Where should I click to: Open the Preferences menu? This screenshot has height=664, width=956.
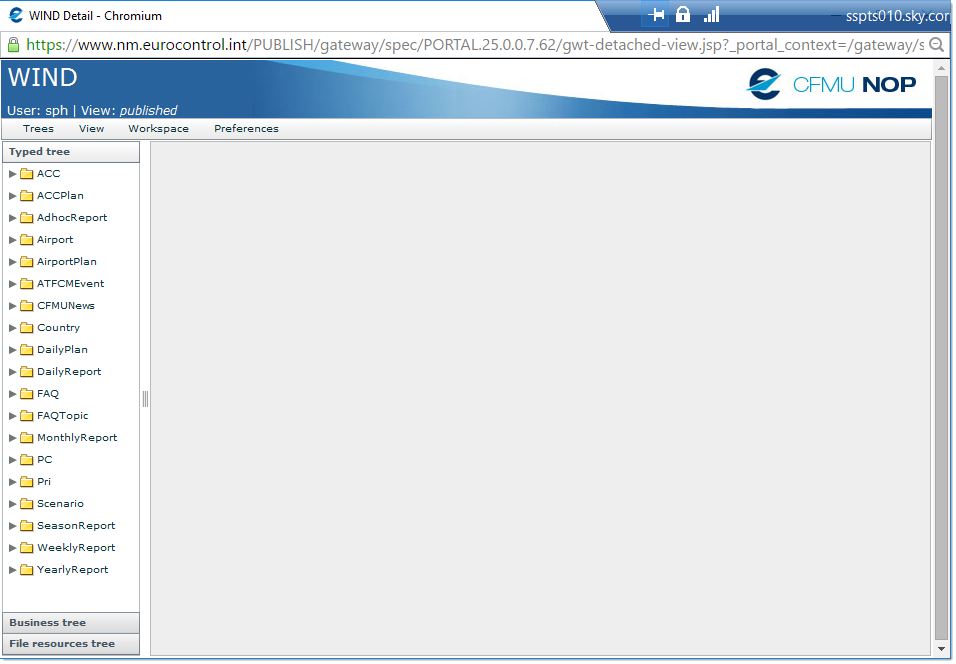point(246,129)
